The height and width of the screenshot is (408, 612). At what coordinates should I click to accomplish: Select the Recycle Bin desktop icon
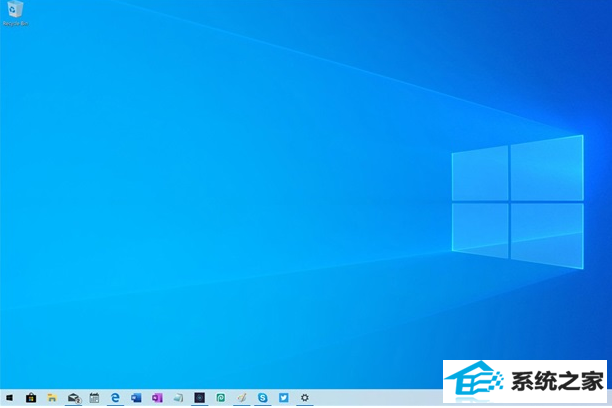[15, 13]
